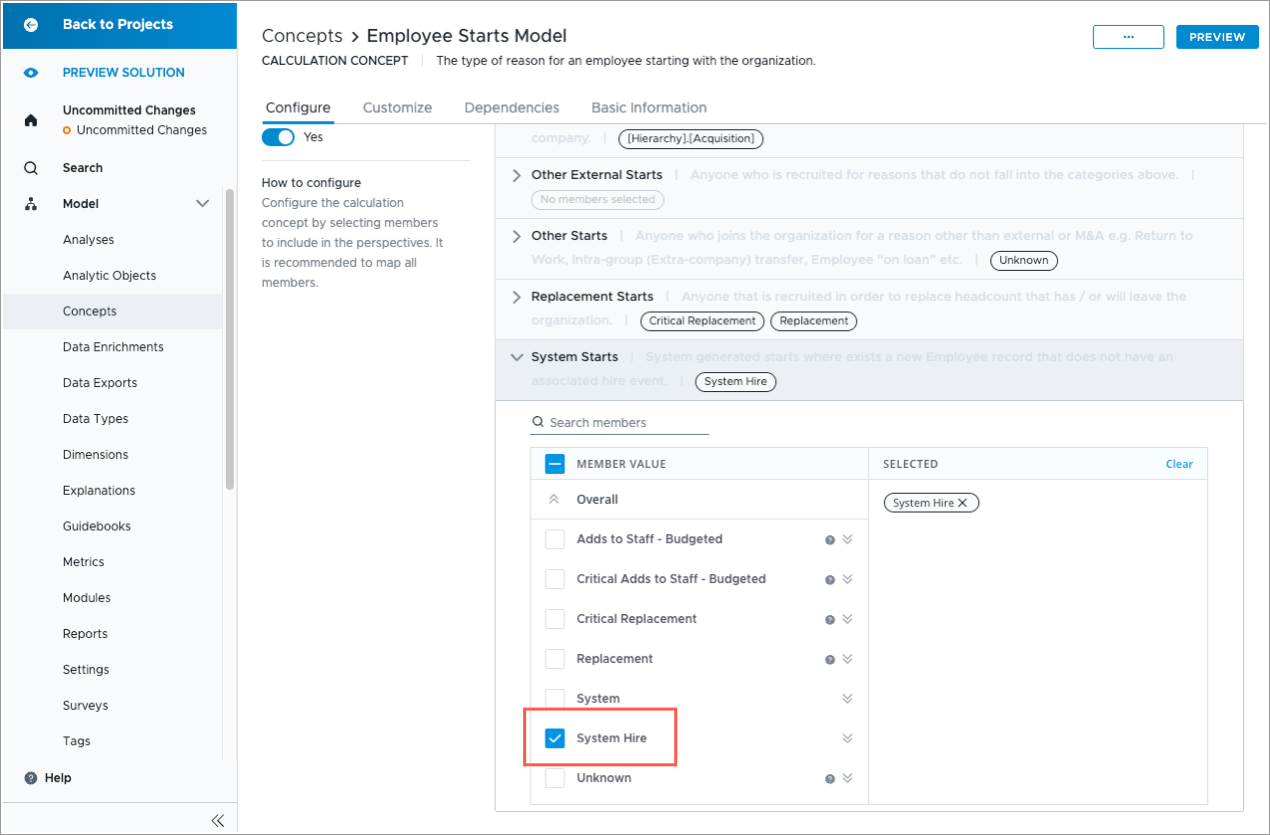This screenshot has width=1270, height=835.
Task: Check the Replacement member checkbox
Action: tap(555, 659)
